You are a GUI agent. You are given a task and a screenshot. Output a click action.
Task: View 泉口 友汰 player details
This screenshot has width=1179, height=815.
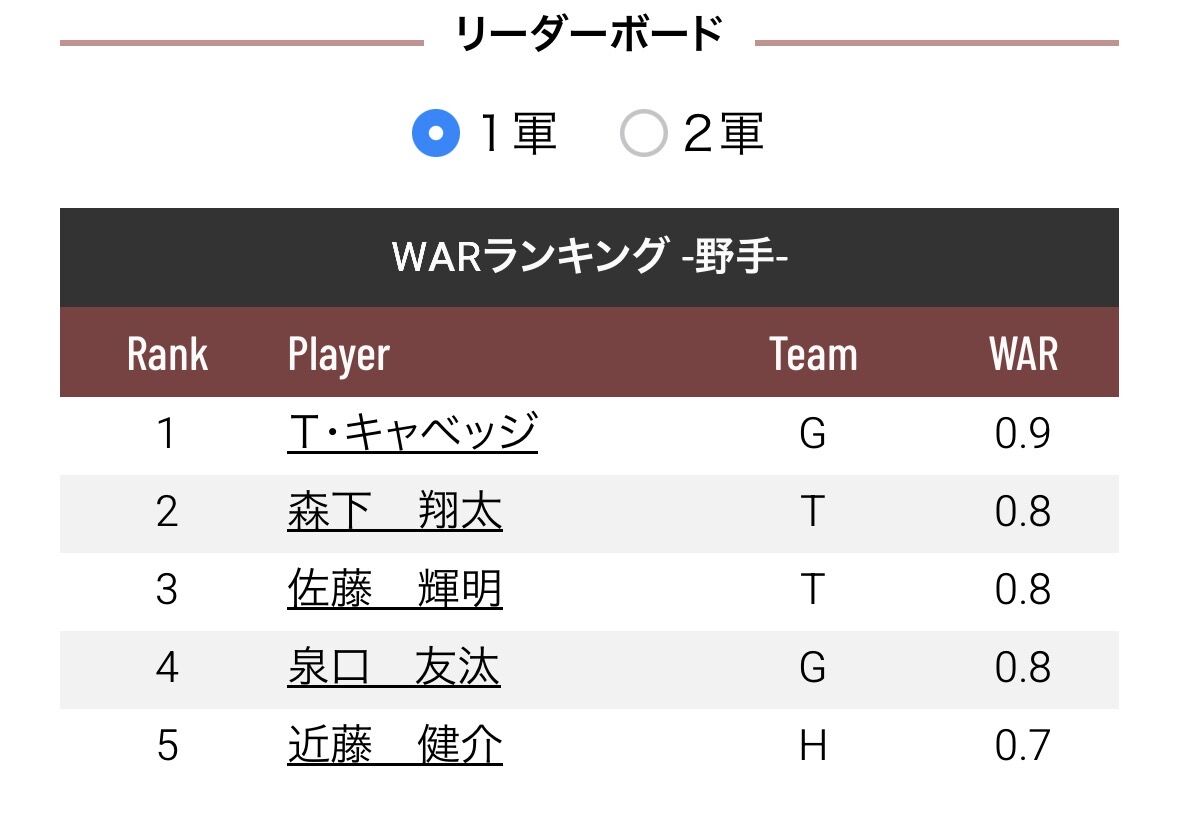[393, 668]
